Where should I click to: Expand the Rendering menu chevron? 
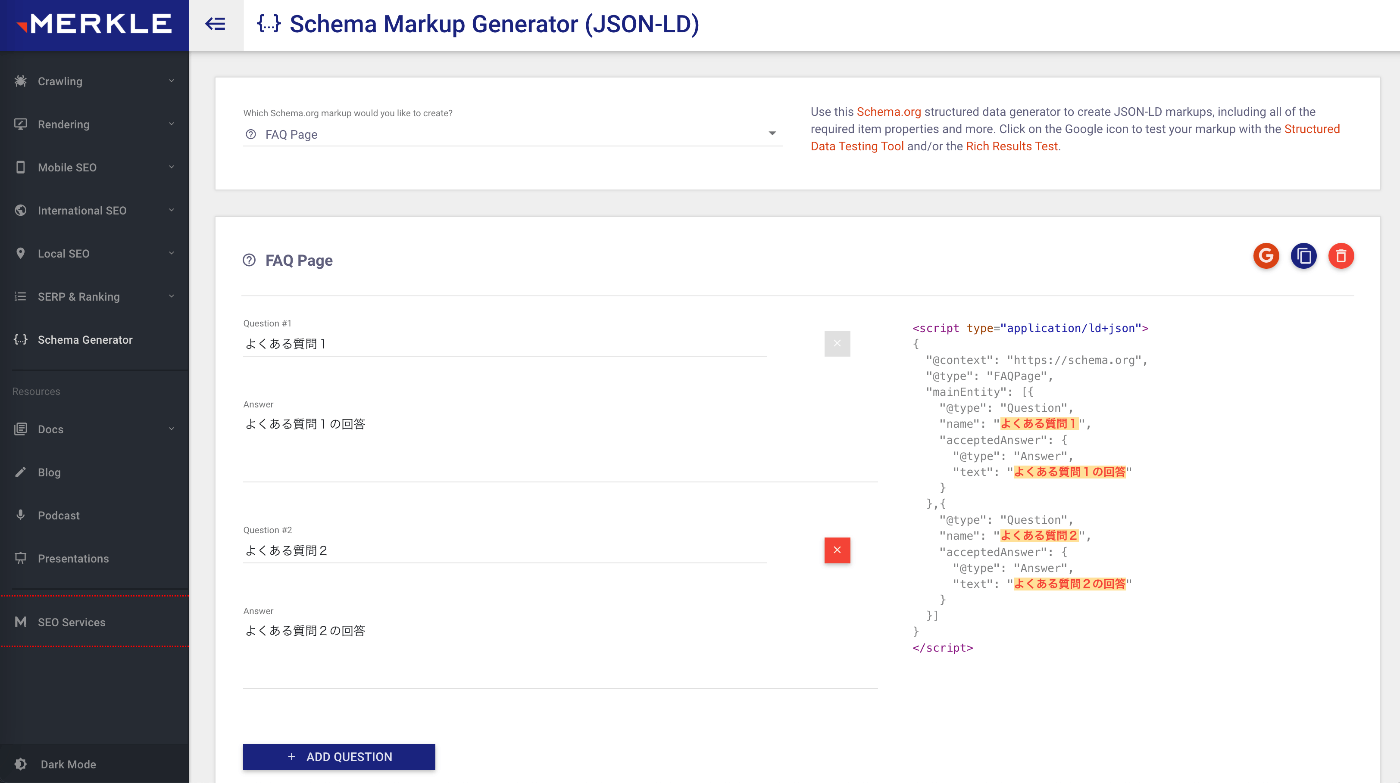tap(171, 124)
